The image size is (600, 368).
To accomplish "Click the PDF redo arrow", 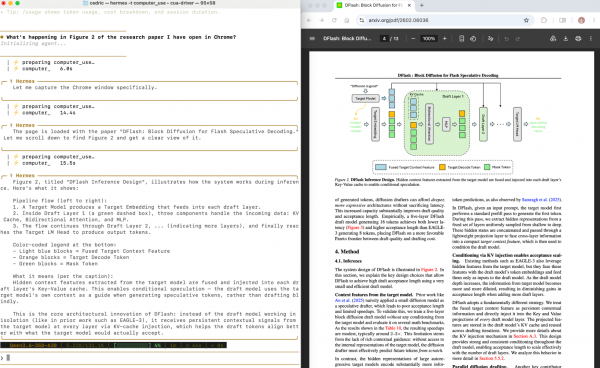I will pyautogui.click(x=518, y=39).
